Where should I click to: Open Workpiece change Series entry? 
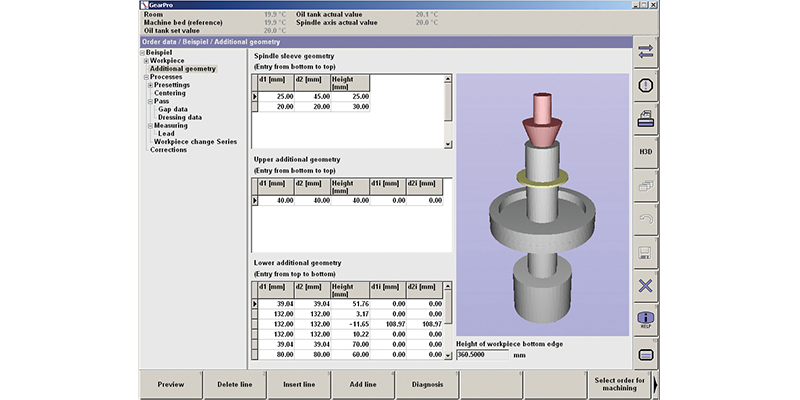tap(195, 142)
